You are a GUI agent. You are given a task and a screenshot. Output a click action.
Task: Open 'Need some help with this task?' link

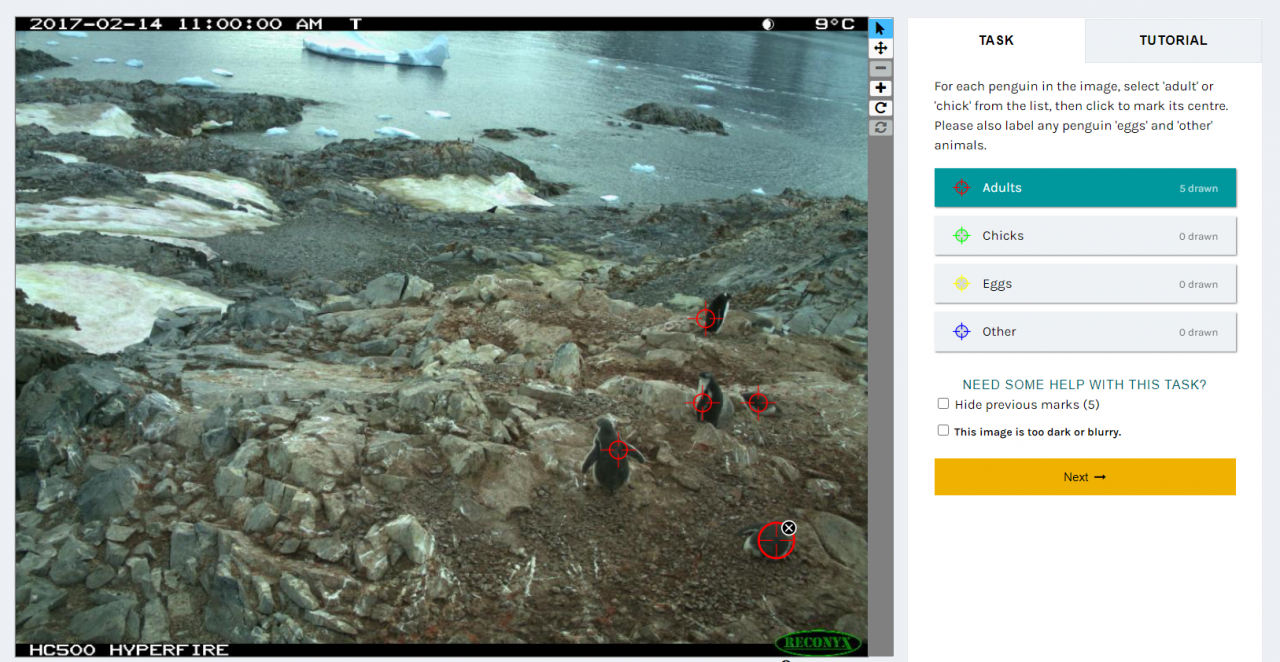coord(1084,384)
